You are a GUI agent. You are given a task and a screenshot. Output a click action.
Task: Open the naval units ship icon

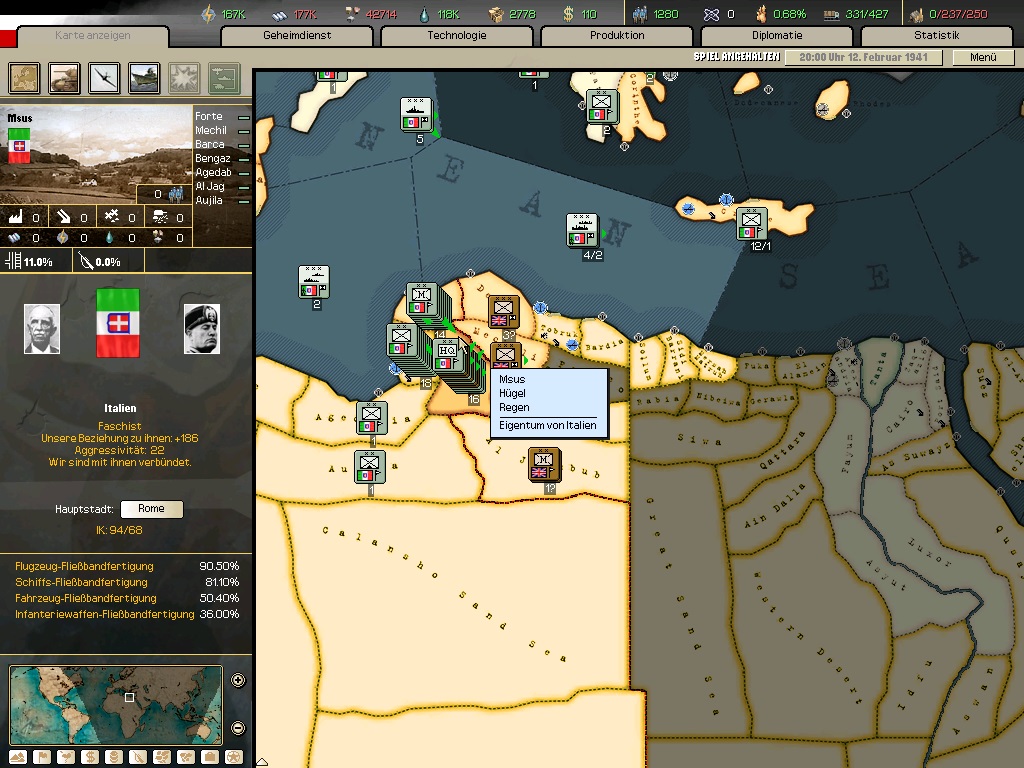[x=145, y=77]
